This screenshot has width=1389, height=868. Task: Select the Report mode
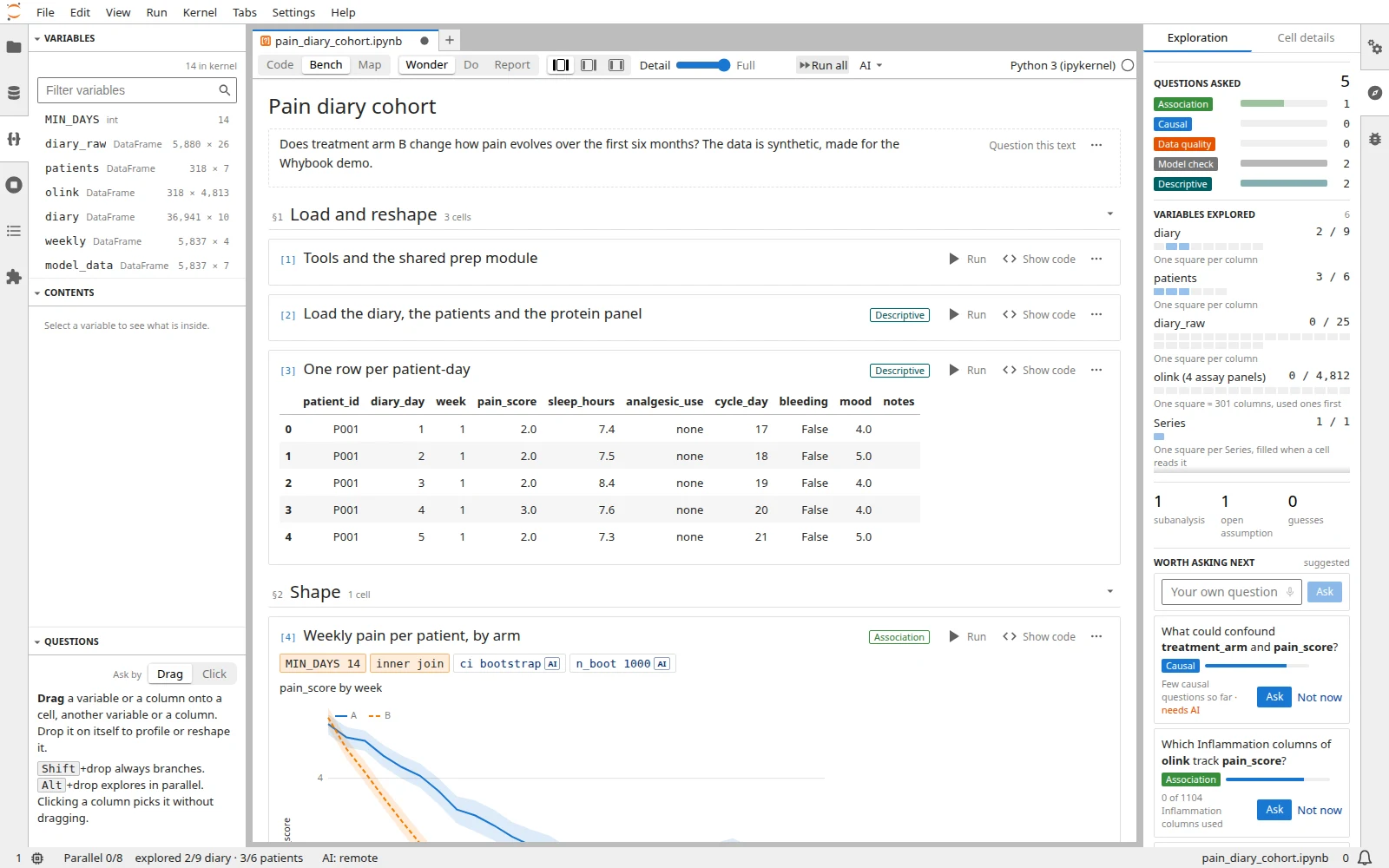click(x=512, y=65)
